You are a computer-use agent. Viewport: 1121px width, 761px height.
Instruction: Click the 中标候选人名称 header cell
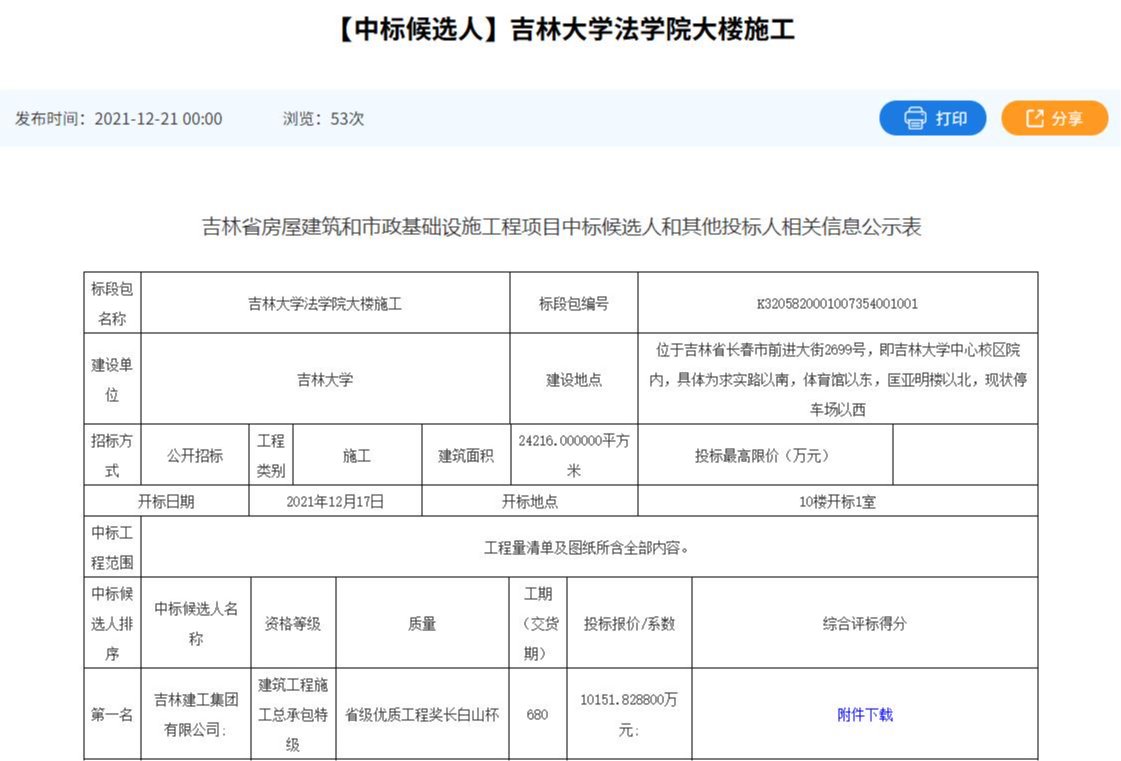click(x=196, y=623)
